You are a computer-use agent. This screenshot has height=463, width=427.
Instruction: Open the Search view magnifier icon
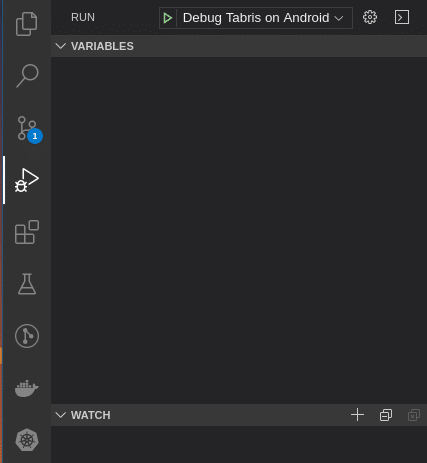coord(27,76)
